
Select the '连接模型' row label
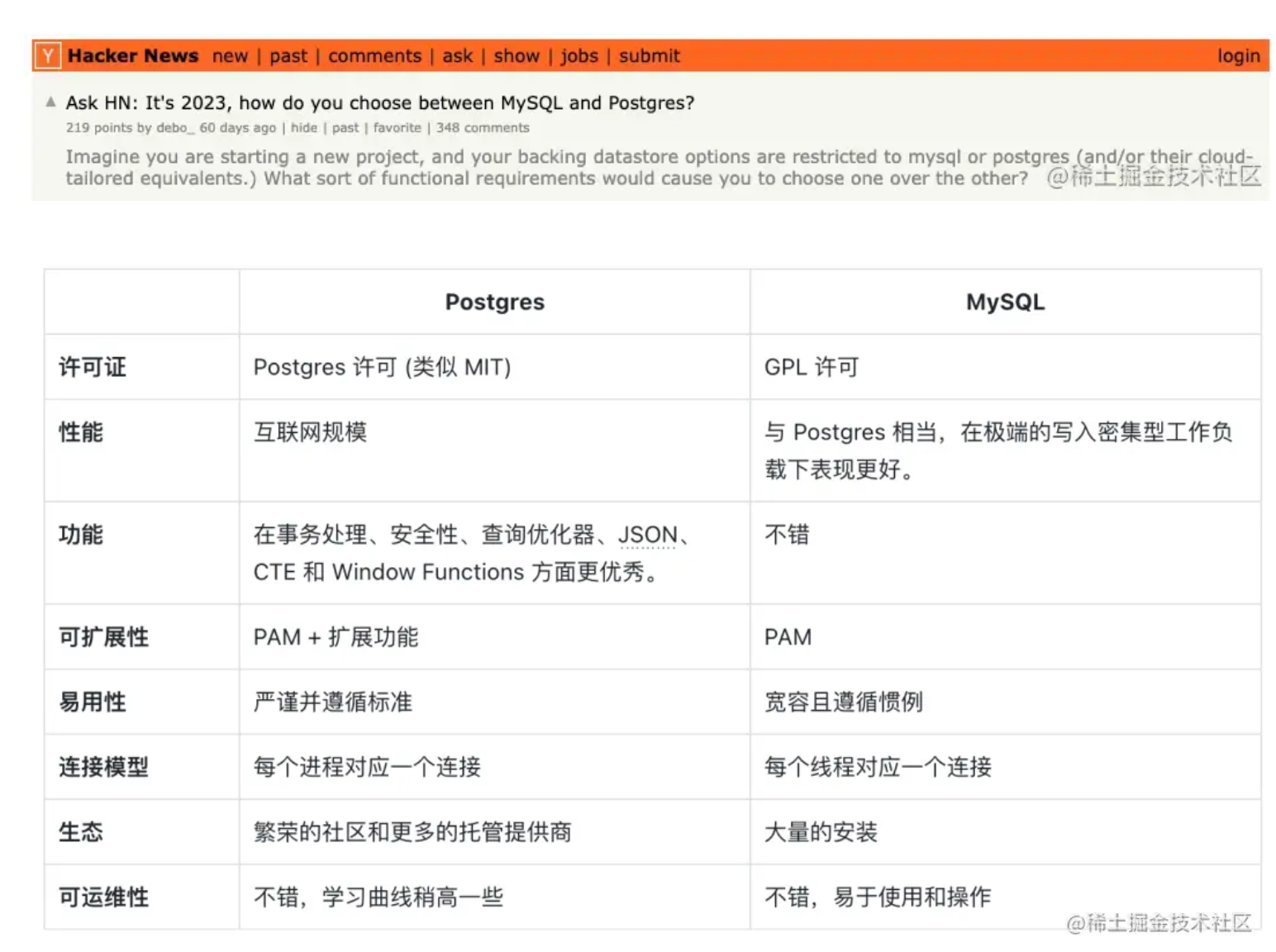pos(103,767)
